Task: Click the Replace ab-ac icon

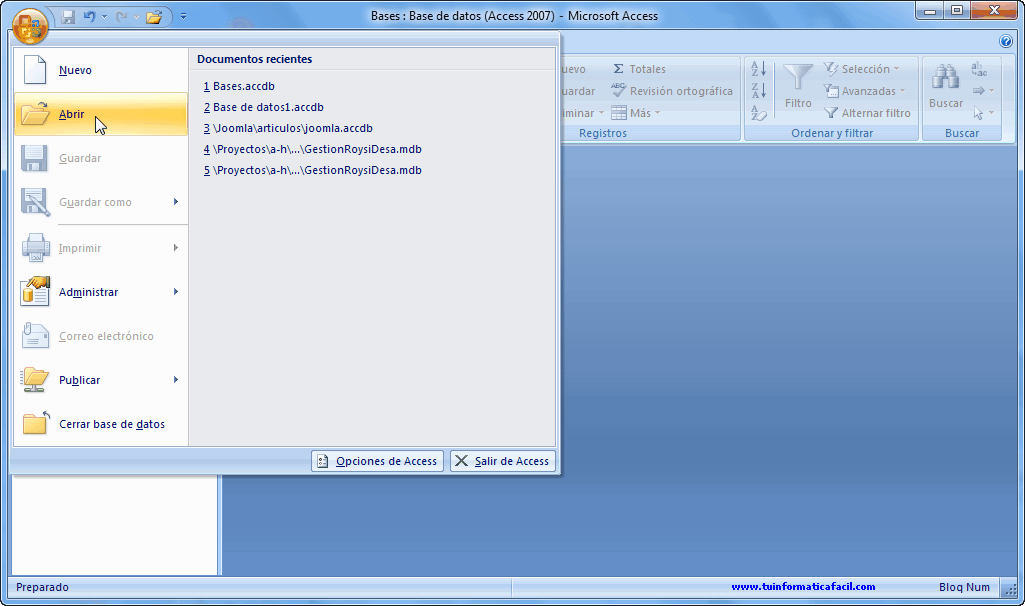Action: tap(979, 69)
